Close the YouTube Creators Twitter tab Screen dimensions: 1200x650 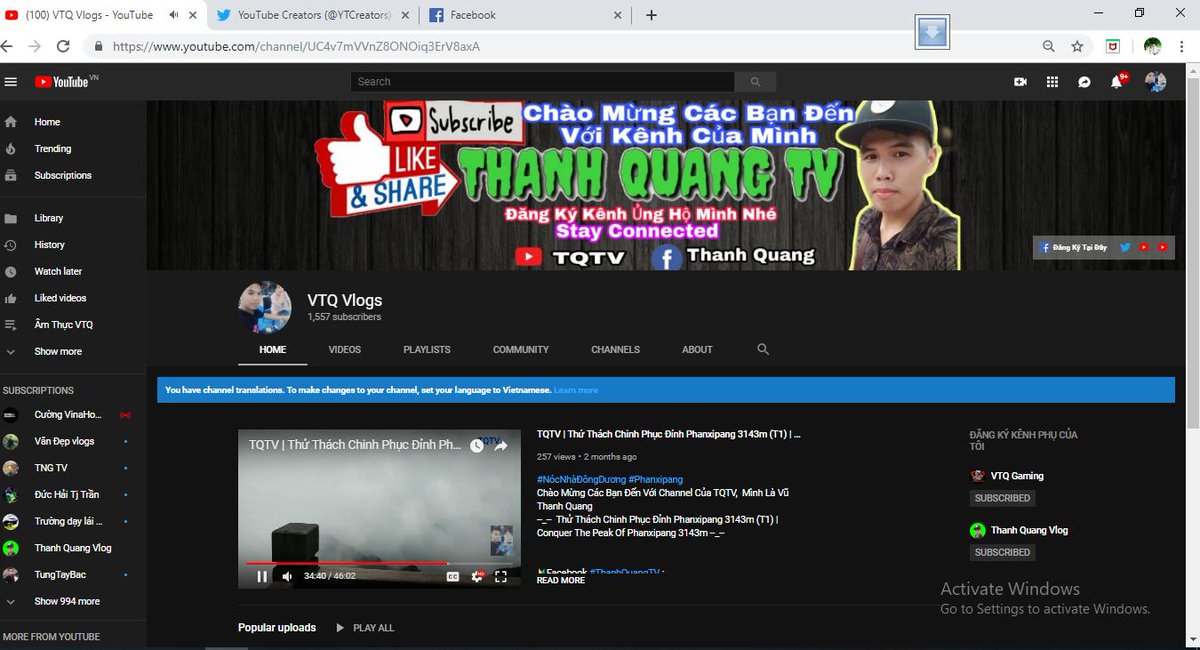tap(405, 15)
